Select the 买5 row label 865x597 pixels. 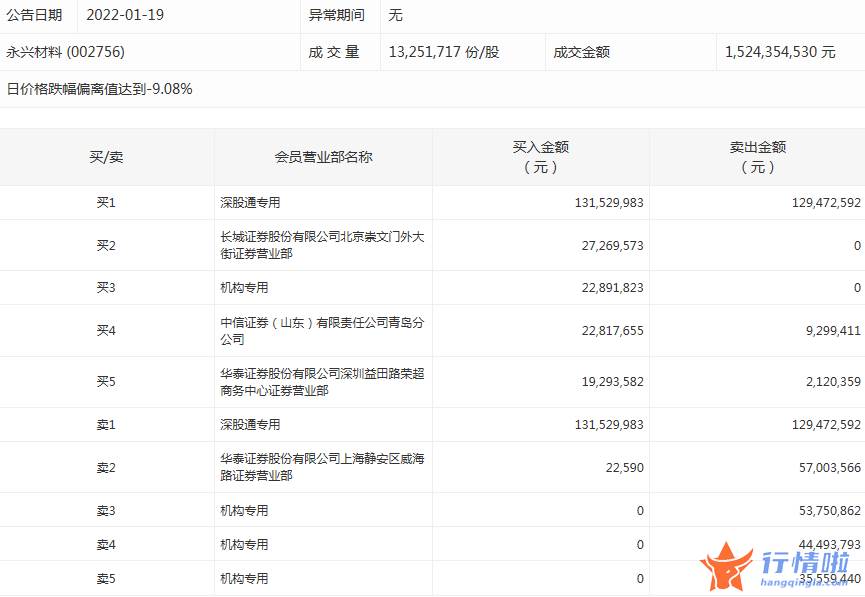106,381
